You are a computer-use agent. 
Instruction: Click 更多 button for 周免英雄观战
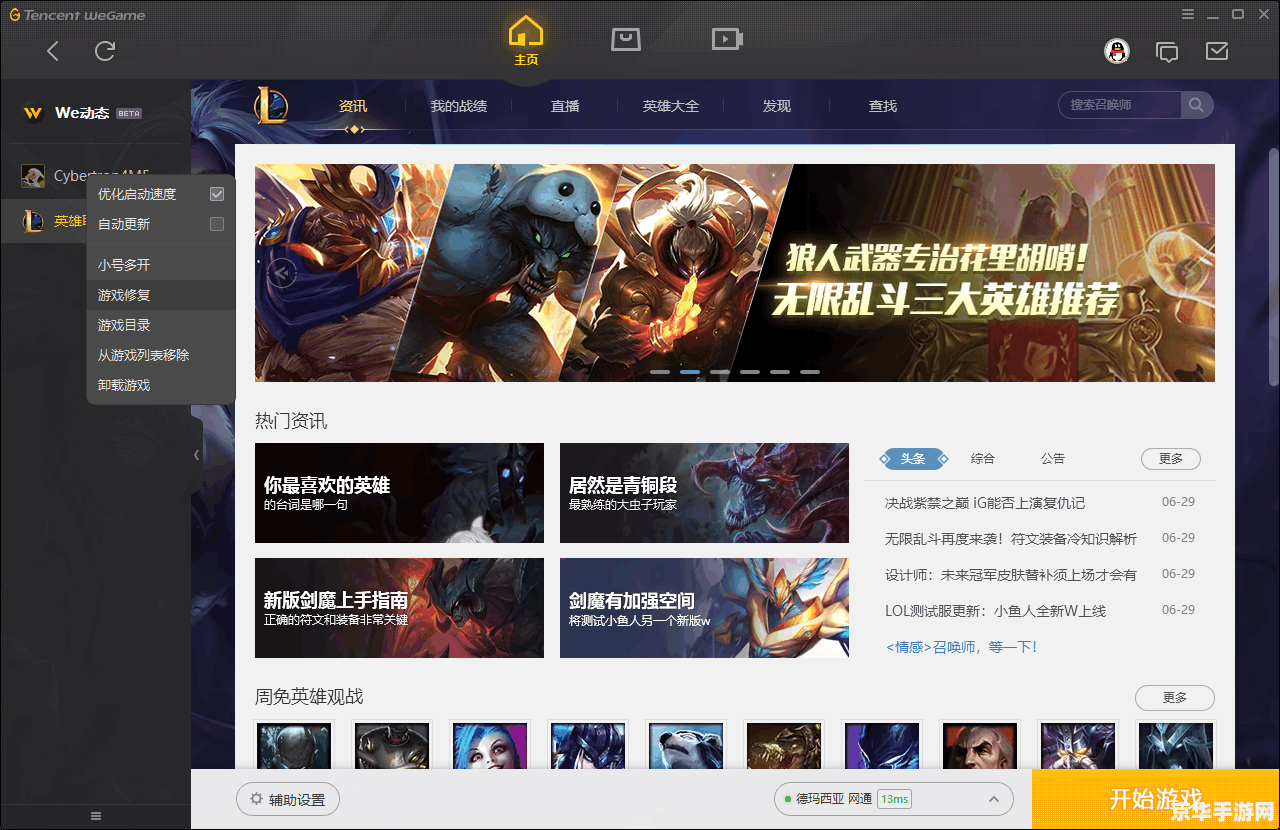pos(1175,698)
